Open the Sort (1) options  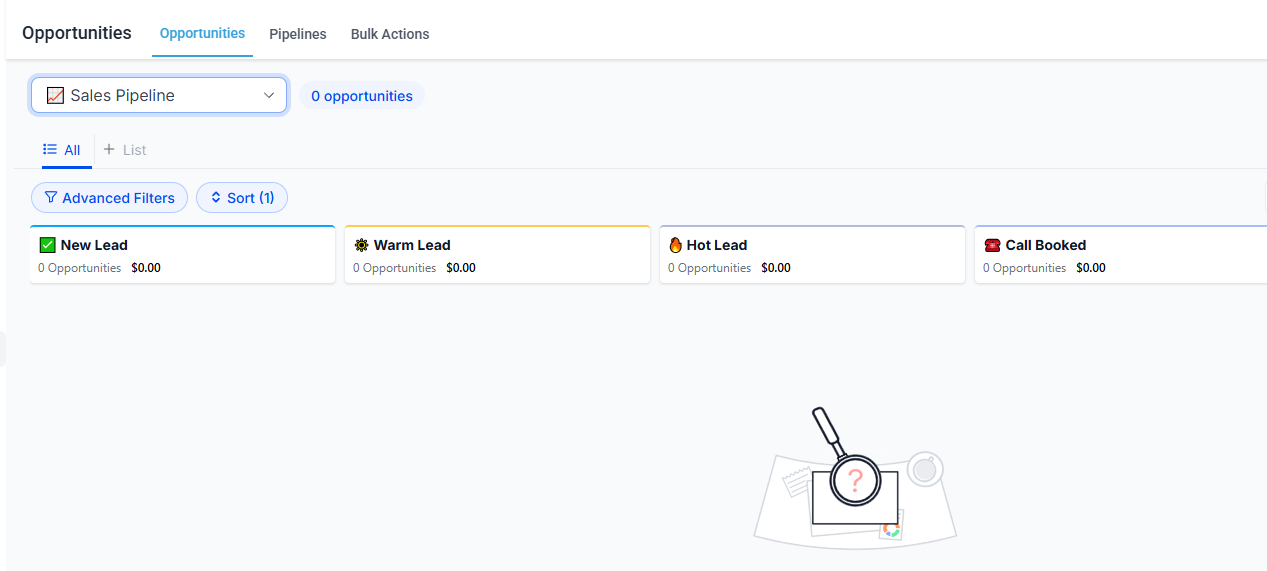[x=242, y=198]
